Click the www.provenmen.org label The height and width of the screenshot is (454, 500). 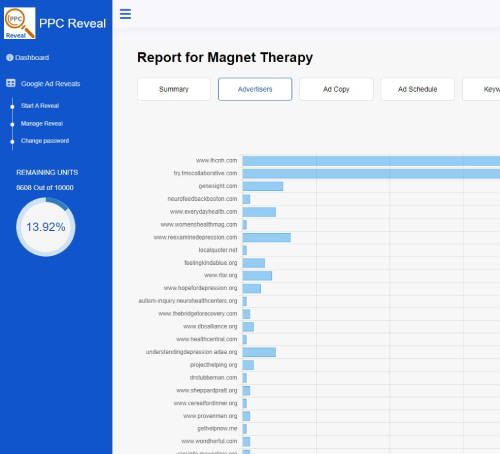tap(210, 416)
